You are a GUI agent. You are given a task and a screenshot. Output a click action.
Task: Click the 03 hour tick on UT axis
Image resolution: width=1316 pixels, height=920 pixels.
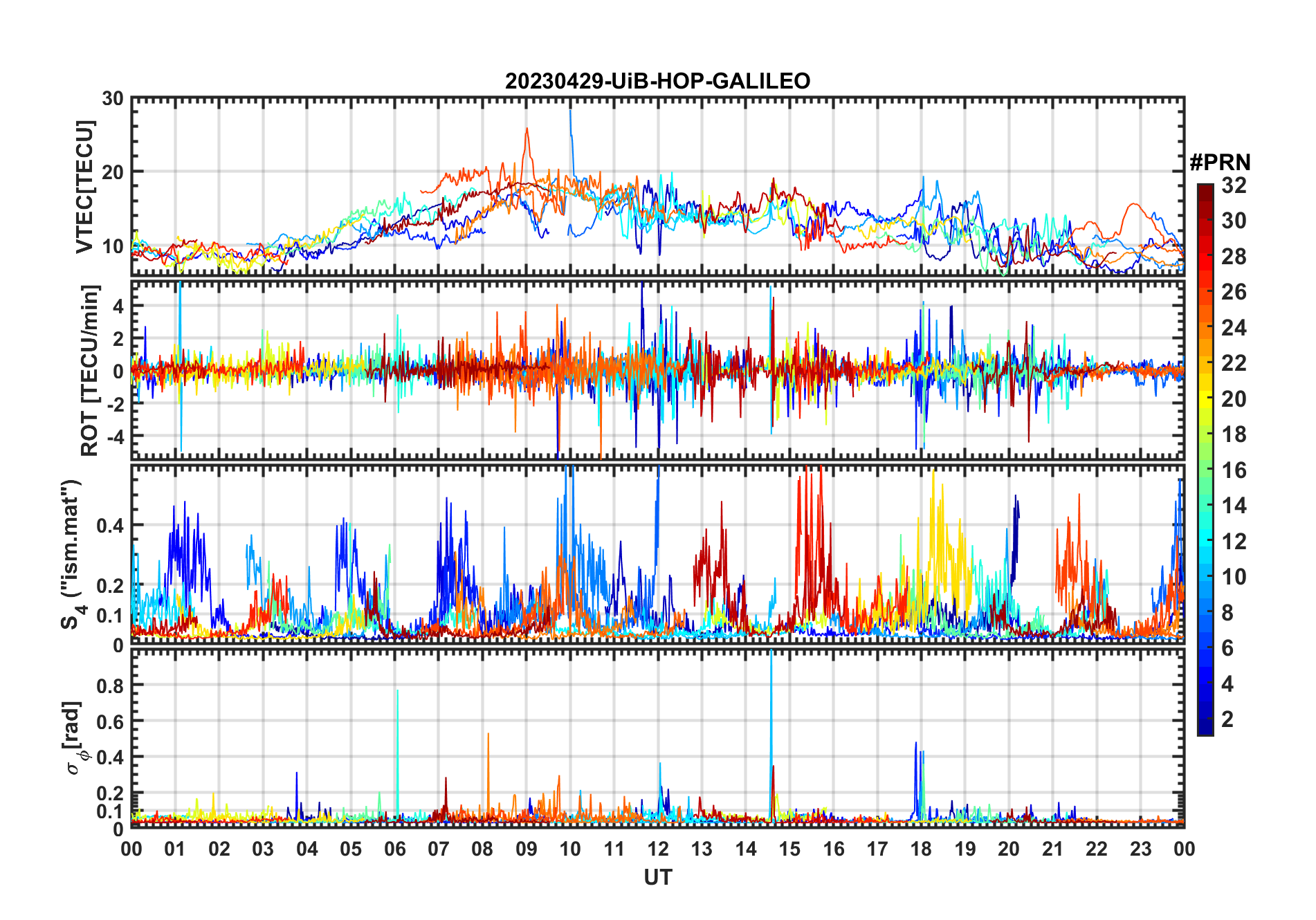tap(263, 849)
